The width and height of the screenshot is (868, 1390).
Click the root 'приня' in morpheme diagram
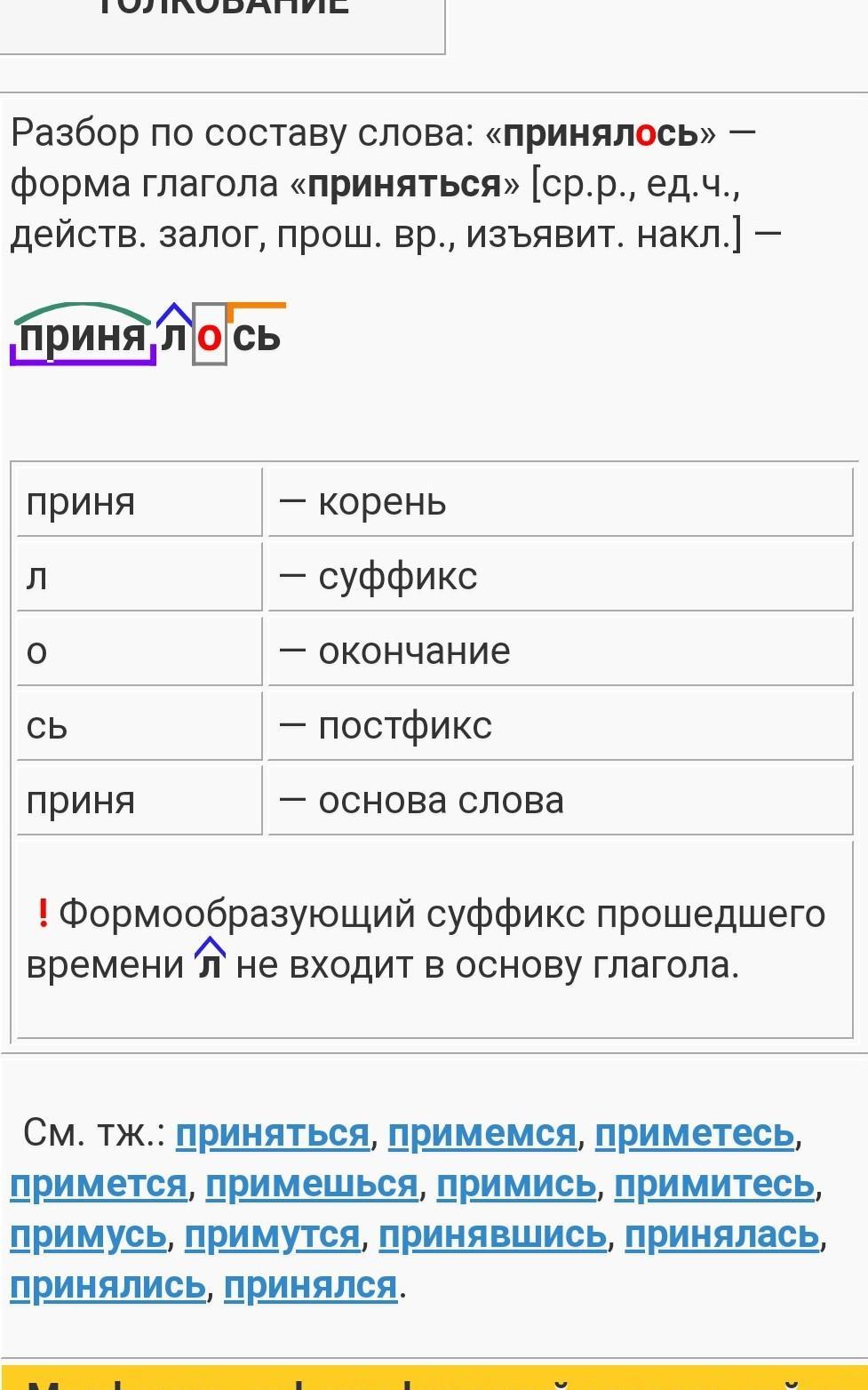pyautogui.click(x=82, y=336)
